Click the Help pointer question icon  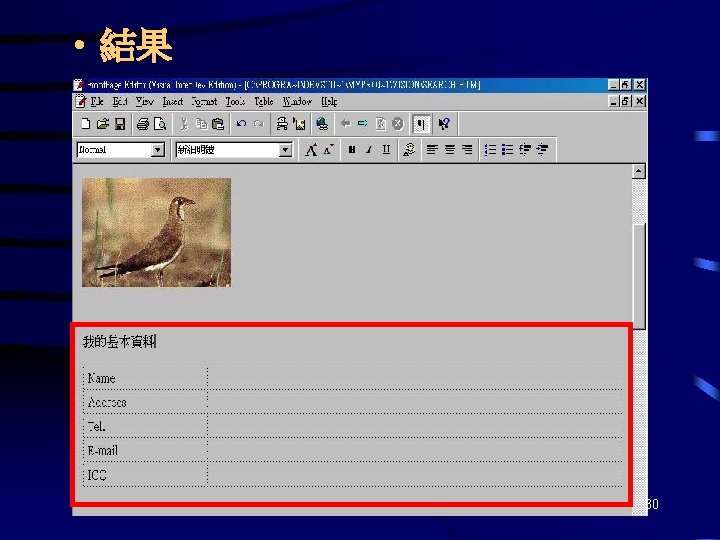444,124
